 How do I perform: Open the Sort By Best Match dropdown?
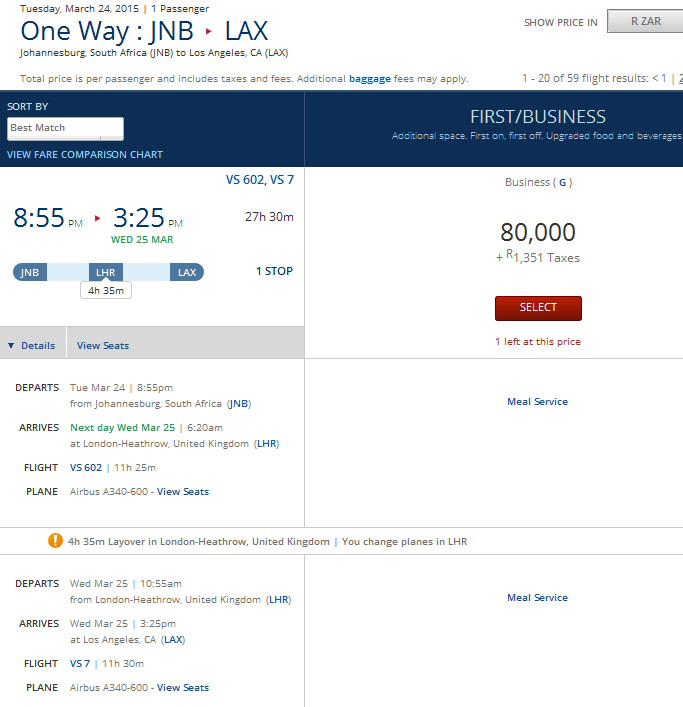(x=66, y=128)
